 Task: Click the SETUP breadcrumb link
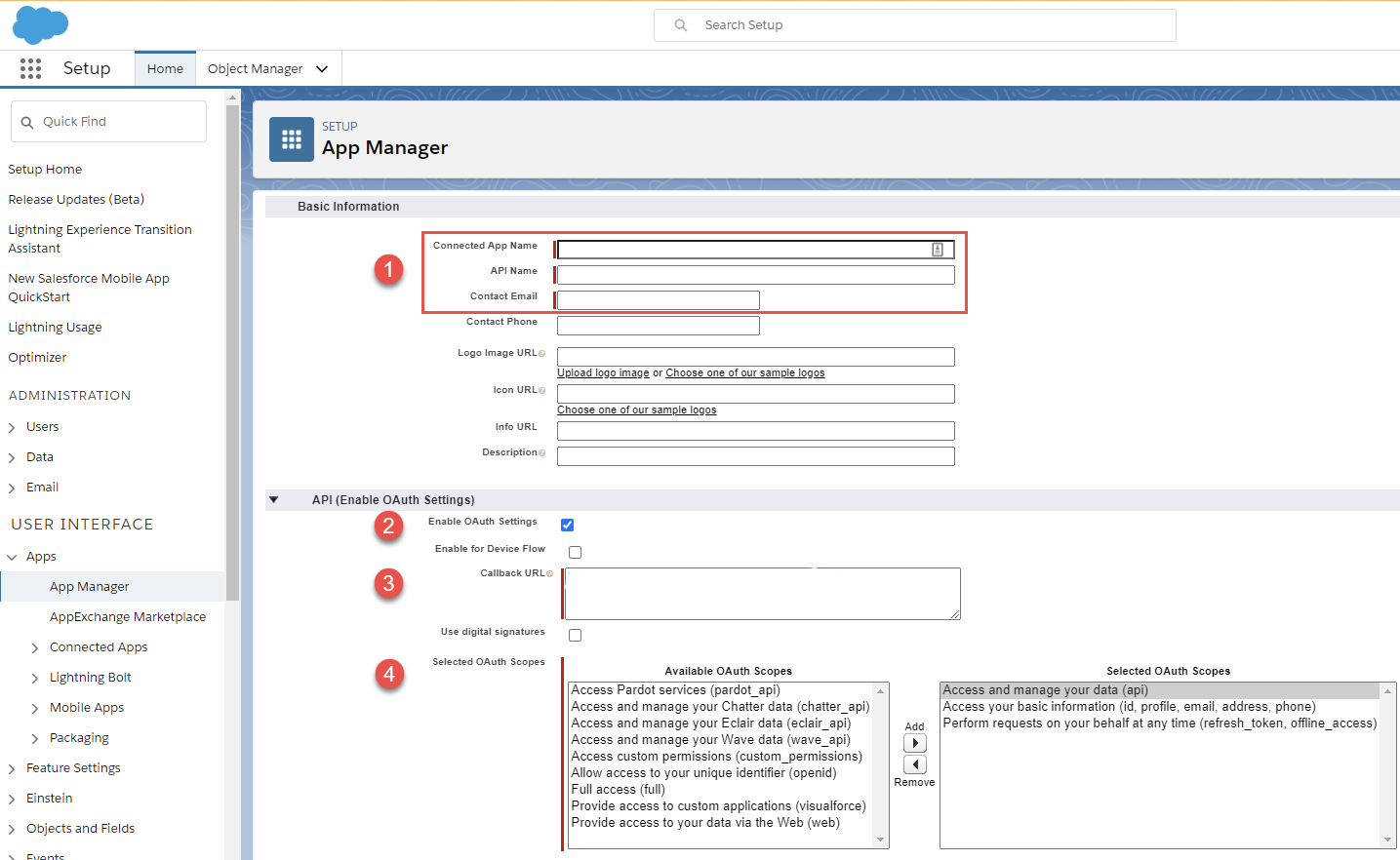tap(340, 127)
